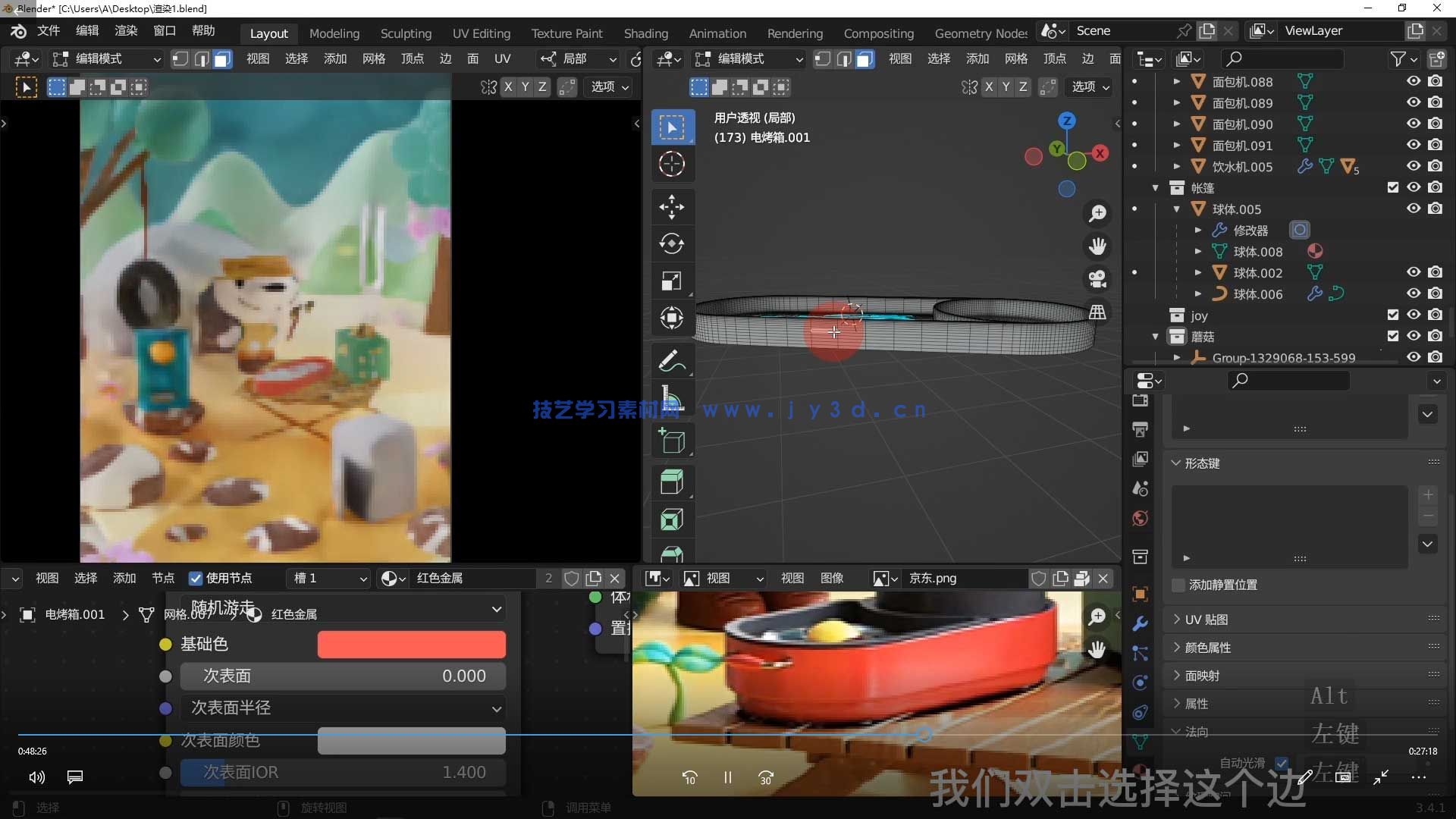Hide 面包机.088 using its eye icon
Viewport: 1456px width, 819px height.
(1414, 81)
